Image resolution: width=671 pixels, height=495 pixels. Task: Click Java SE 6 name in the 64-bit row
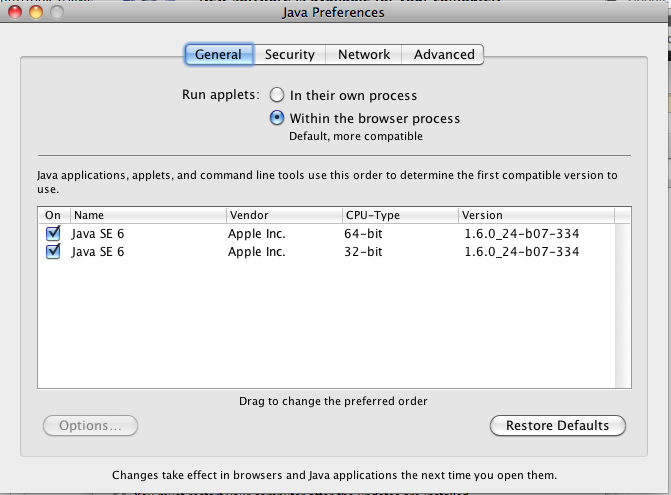98,234
